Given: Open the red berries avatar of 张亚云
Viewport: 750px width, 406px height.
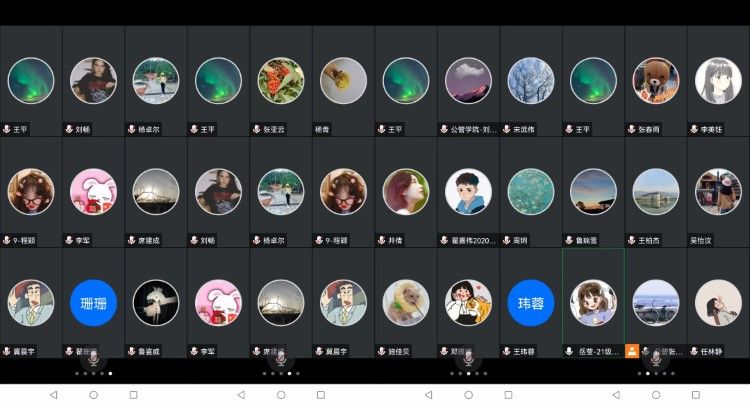Looking at the screenshot, I should (x=281, y=81).
